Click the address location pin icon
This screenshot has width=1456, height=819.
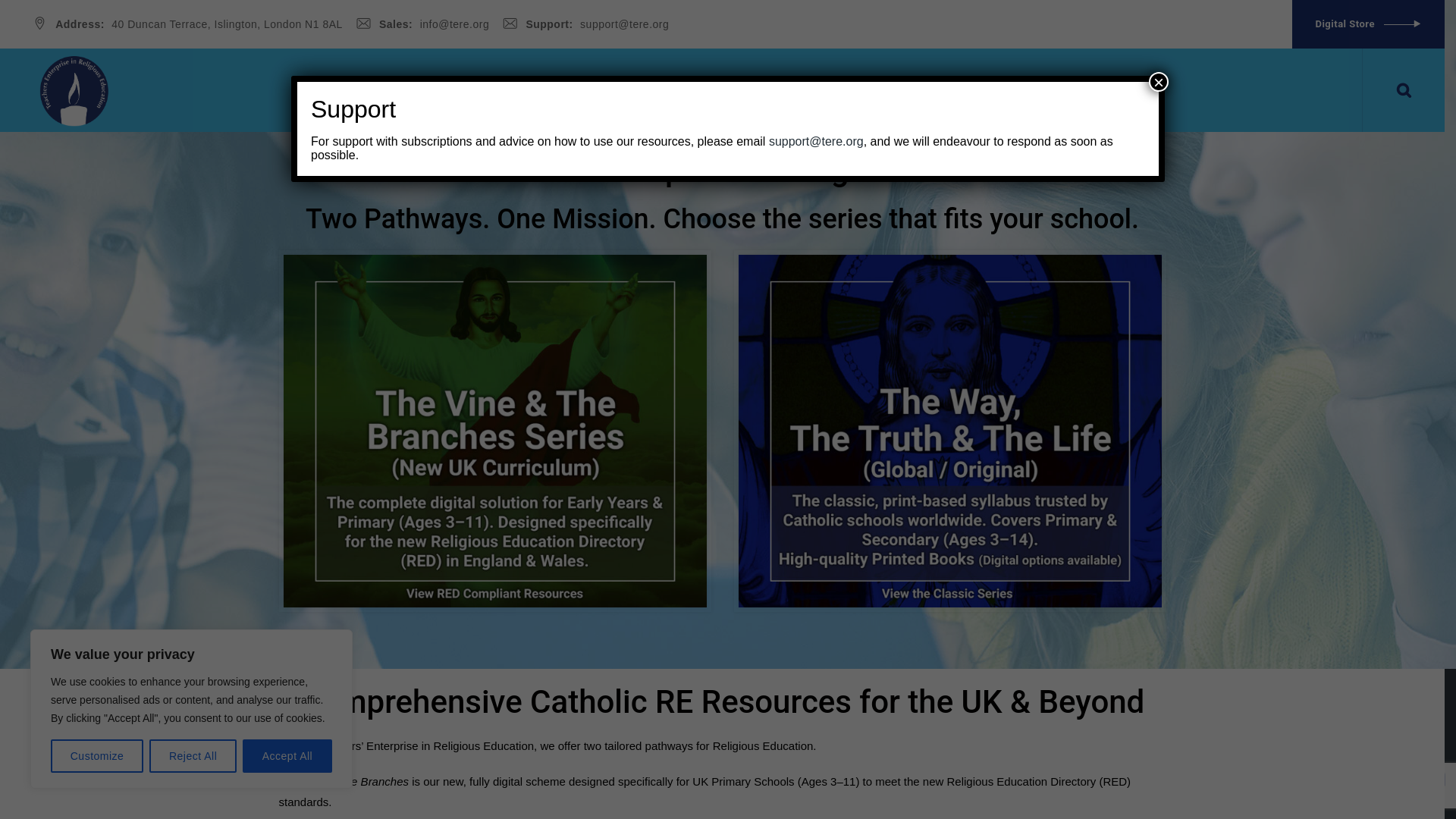[40, 24]
